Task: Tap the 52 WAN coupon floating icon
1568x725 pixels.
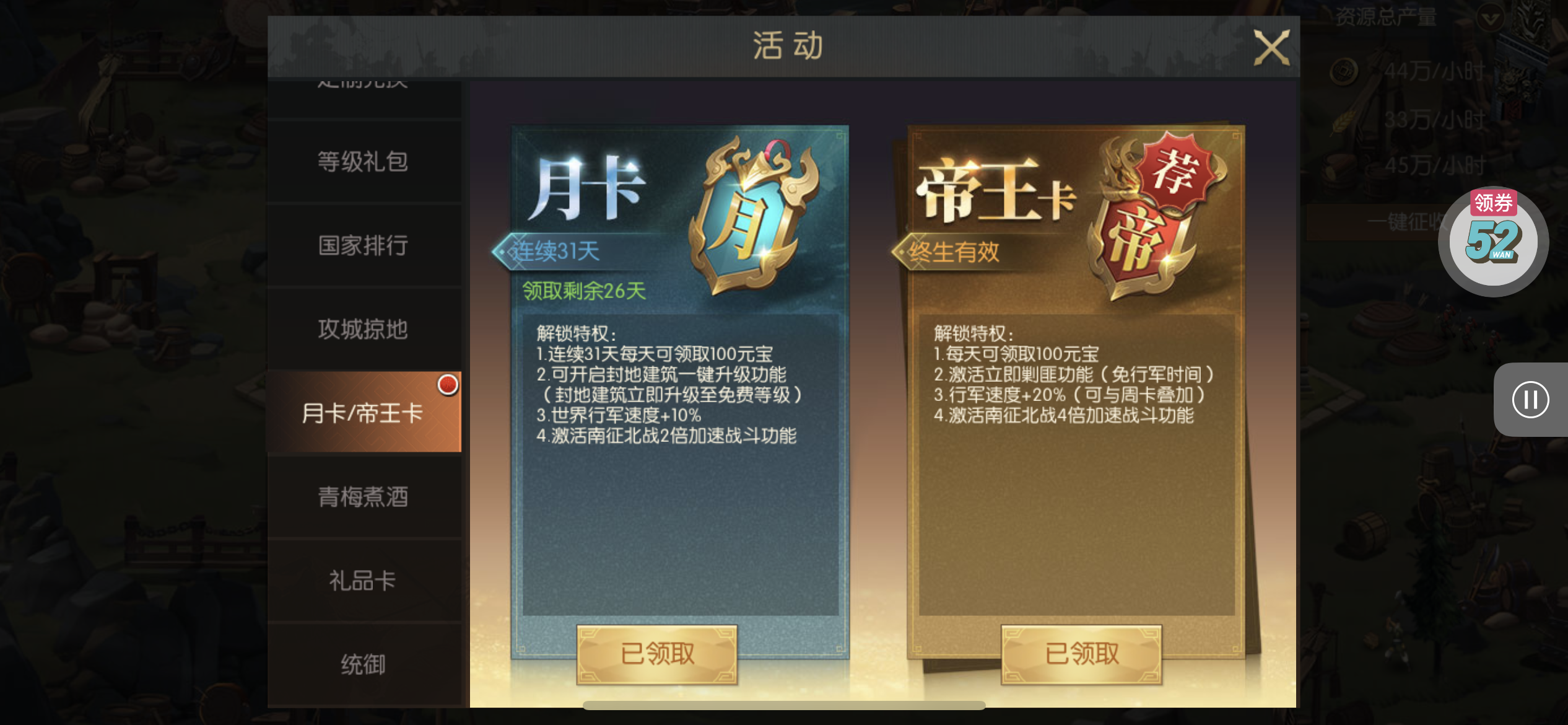Action: coord(1493,241)
